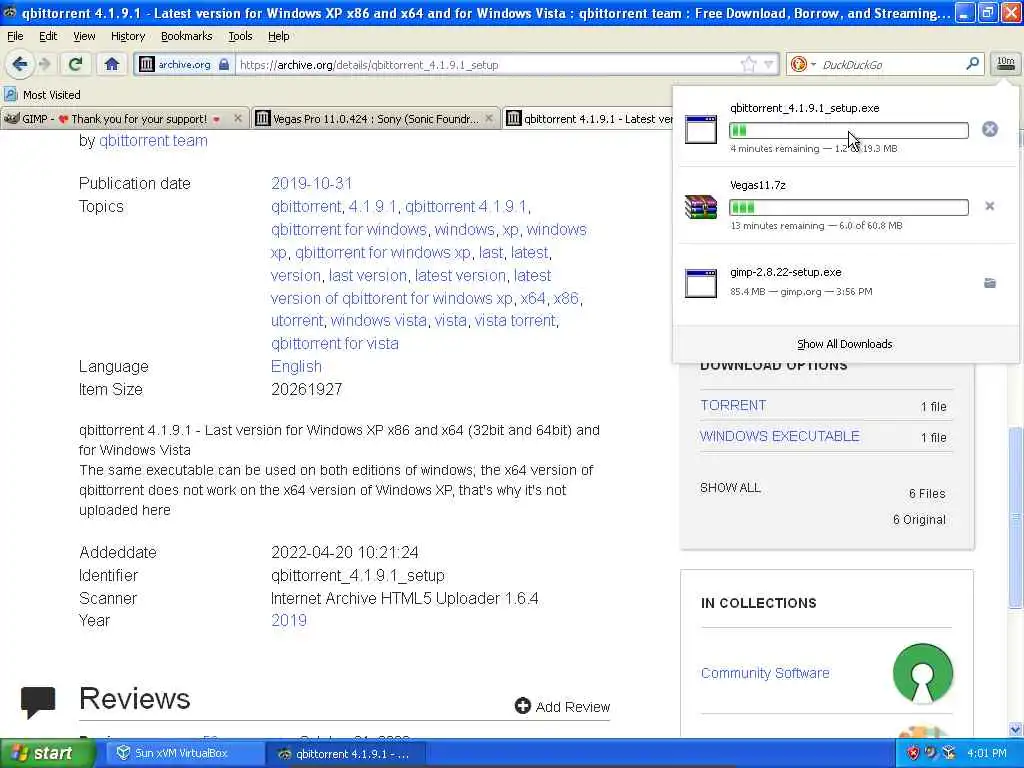The height and width of the screenshot is (768, 1024).
Task: Bookmark this page with the star icon
Action: coord(748,64)
